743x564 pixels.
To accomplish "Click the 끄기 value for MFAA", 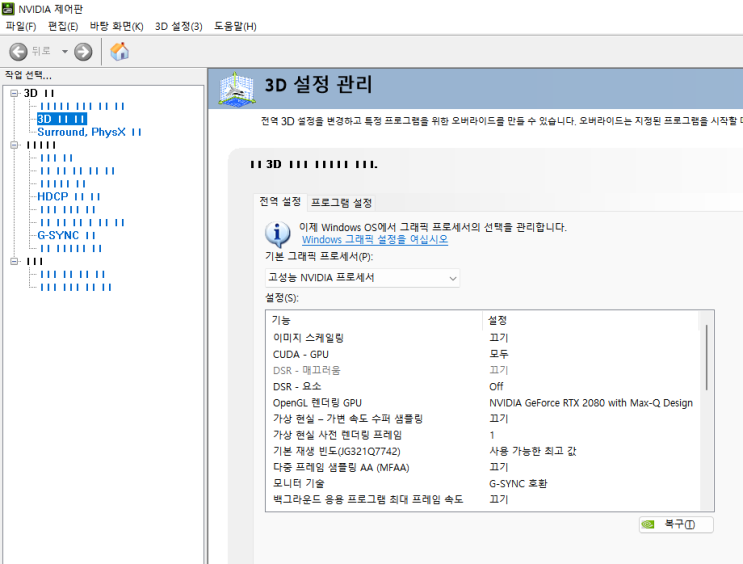I will point(498,467).
